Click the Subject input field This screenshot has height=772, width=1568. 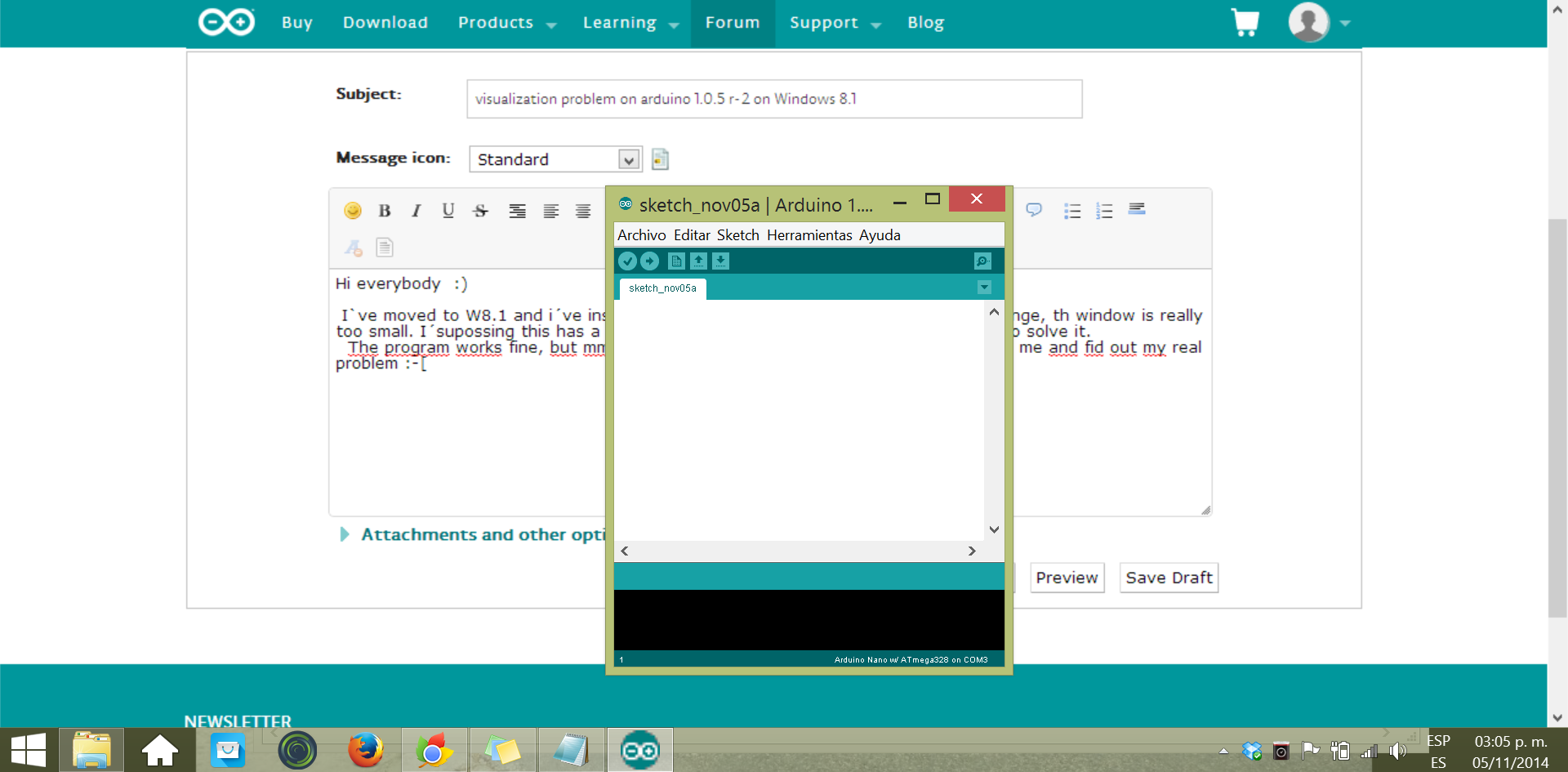coord(774,99)
